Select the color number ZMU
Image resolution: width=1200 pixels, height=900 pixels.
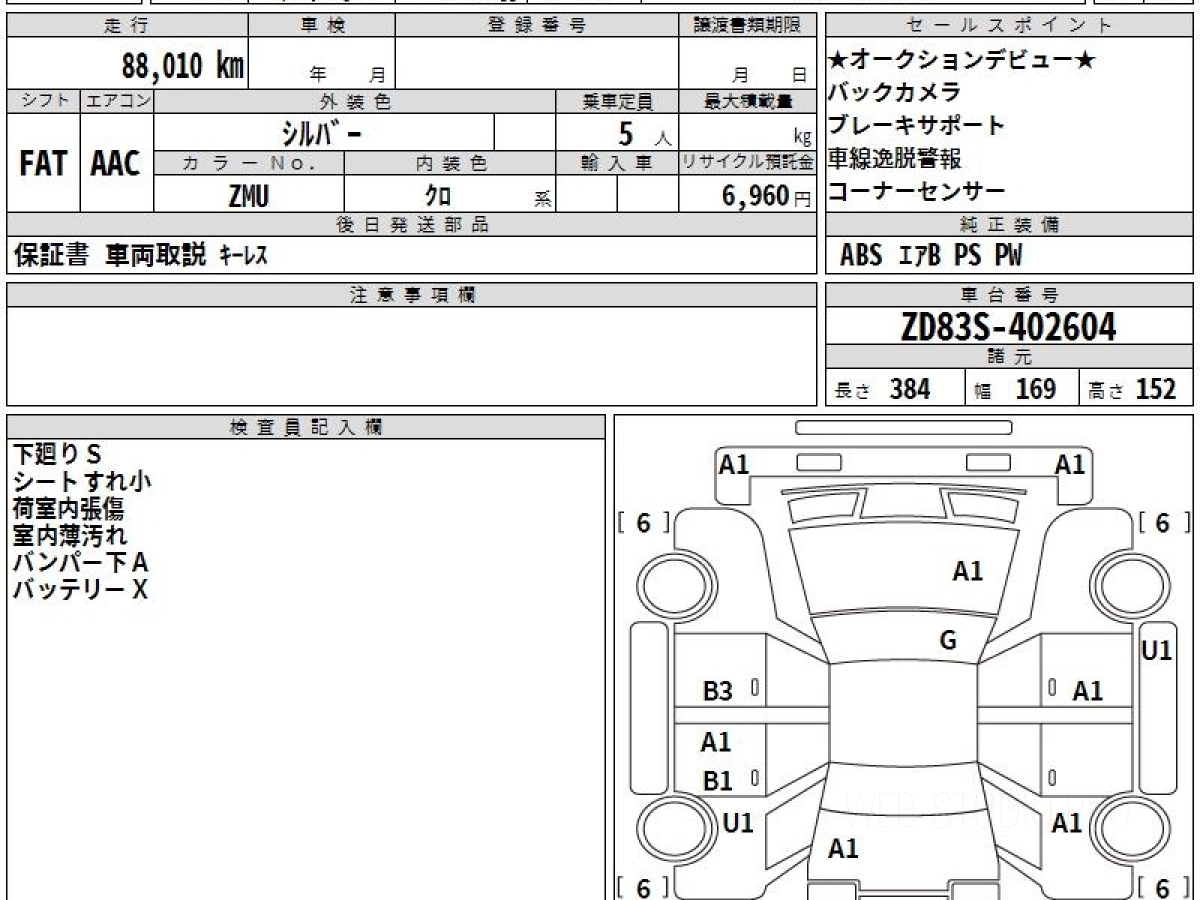(x=248, y=197)
